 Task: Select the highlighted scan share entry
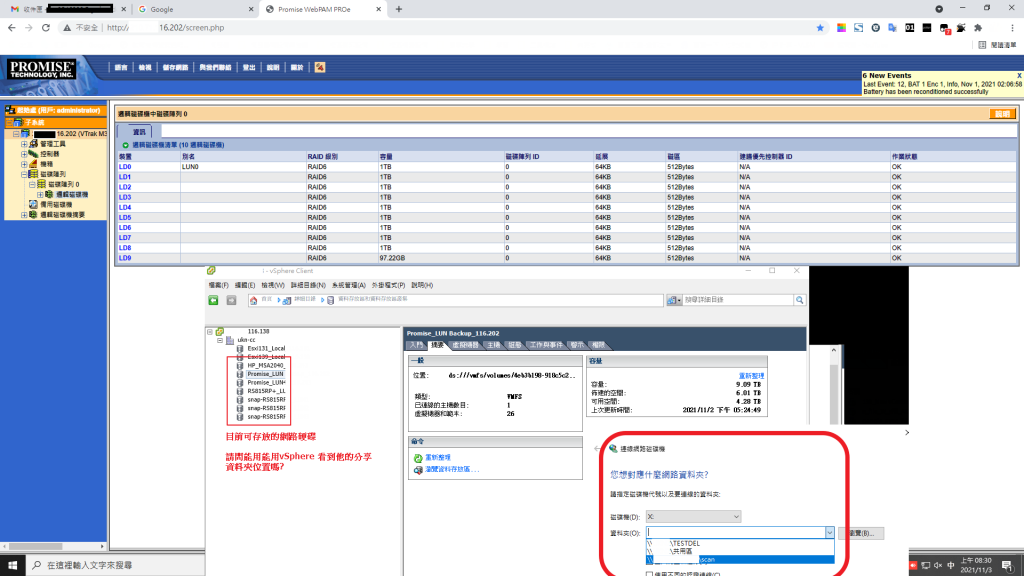click(740, 560)
